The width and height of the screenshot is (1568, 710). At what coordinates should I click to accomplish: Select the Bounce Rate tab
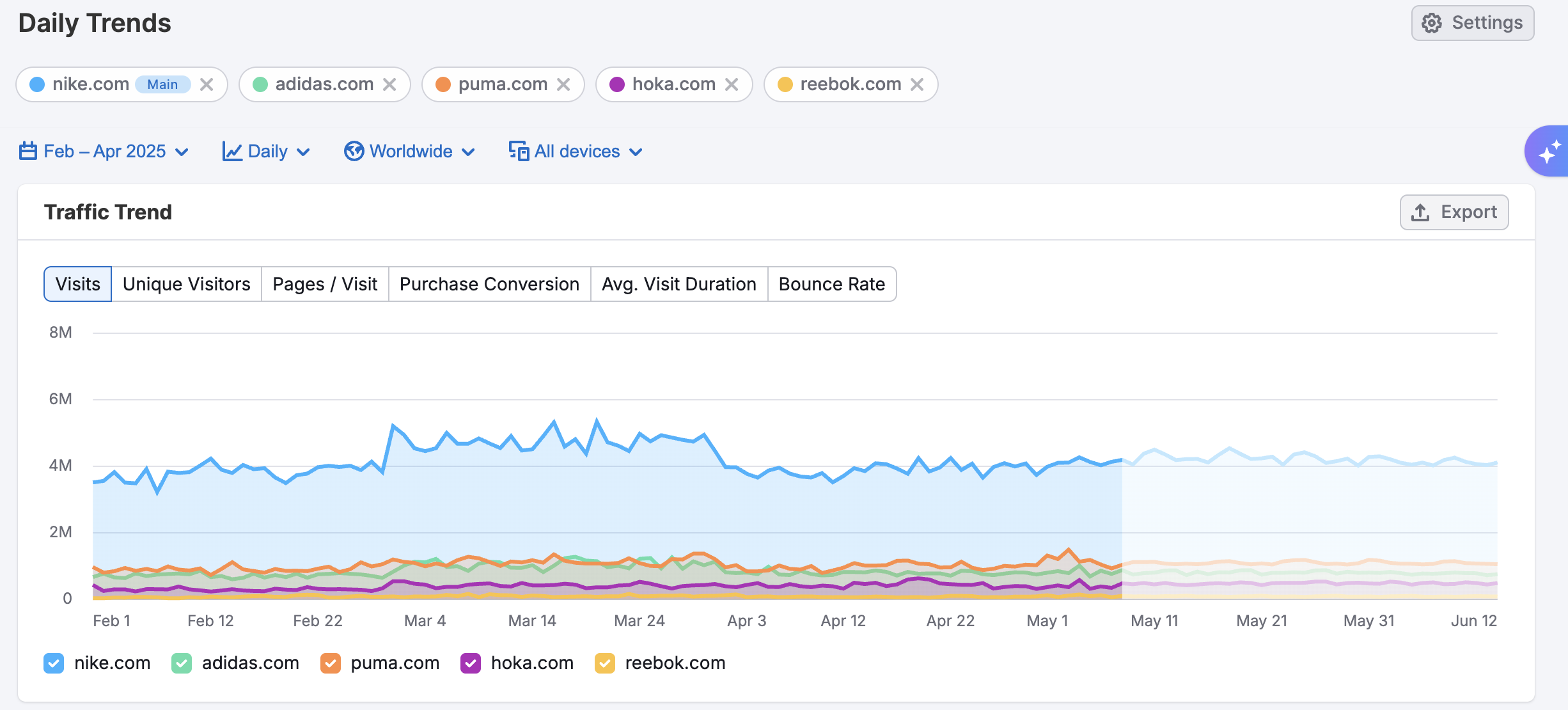tap(831, 284)
